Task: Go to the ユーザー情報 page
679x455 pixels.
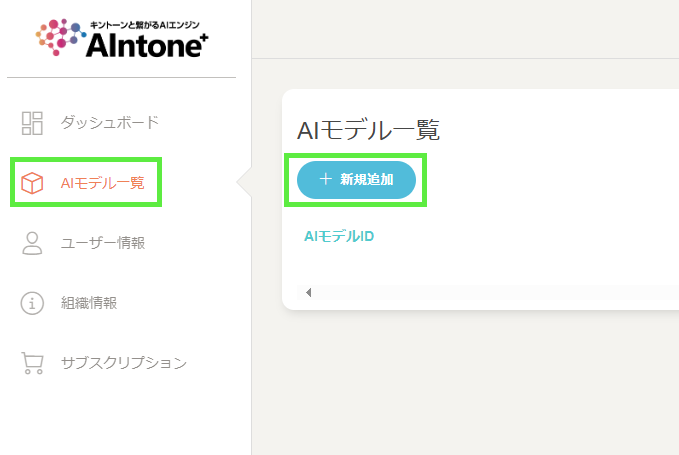Action: (103, 243)
